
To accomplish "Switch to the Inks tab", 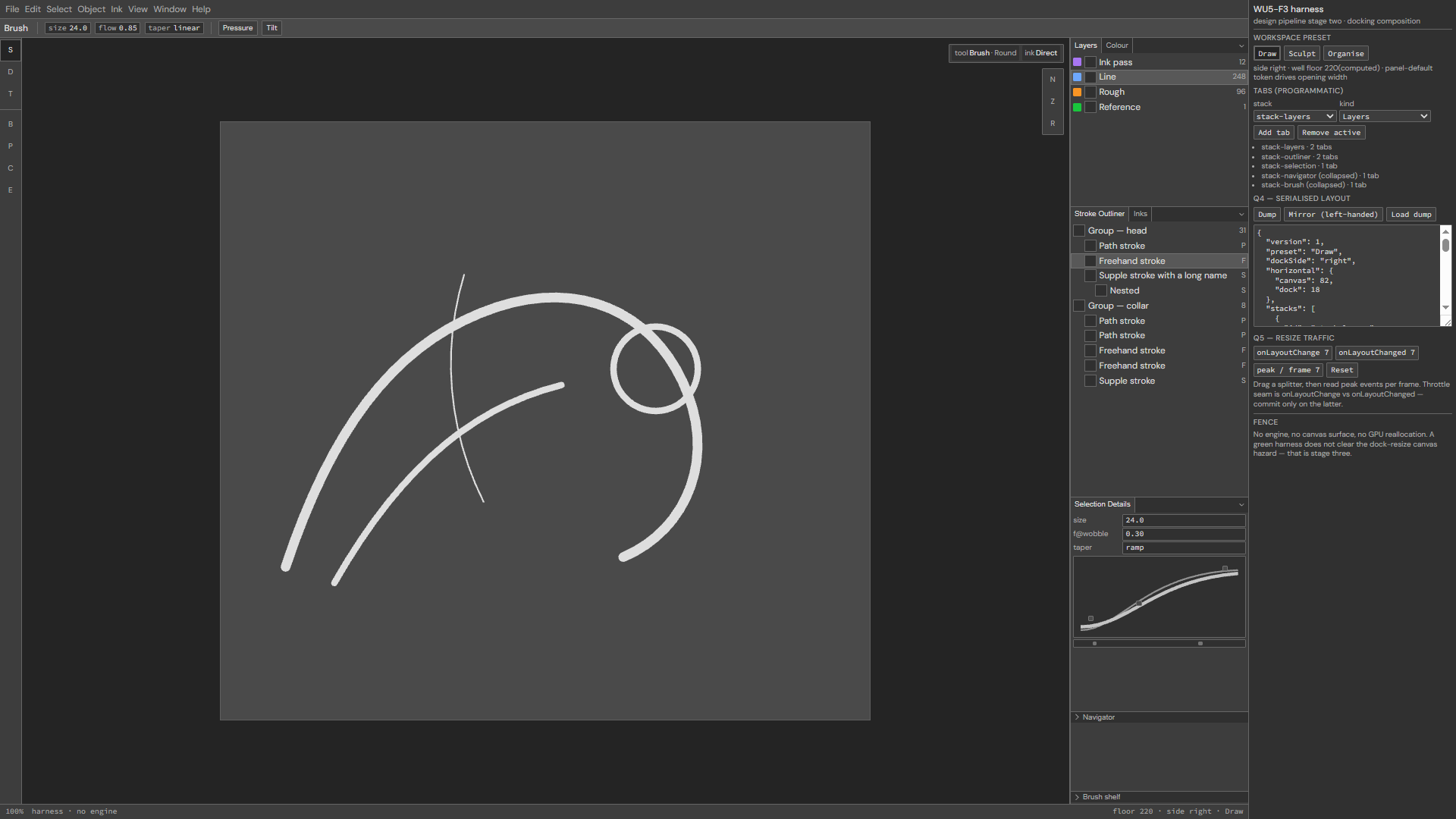I will point(1141,214).
